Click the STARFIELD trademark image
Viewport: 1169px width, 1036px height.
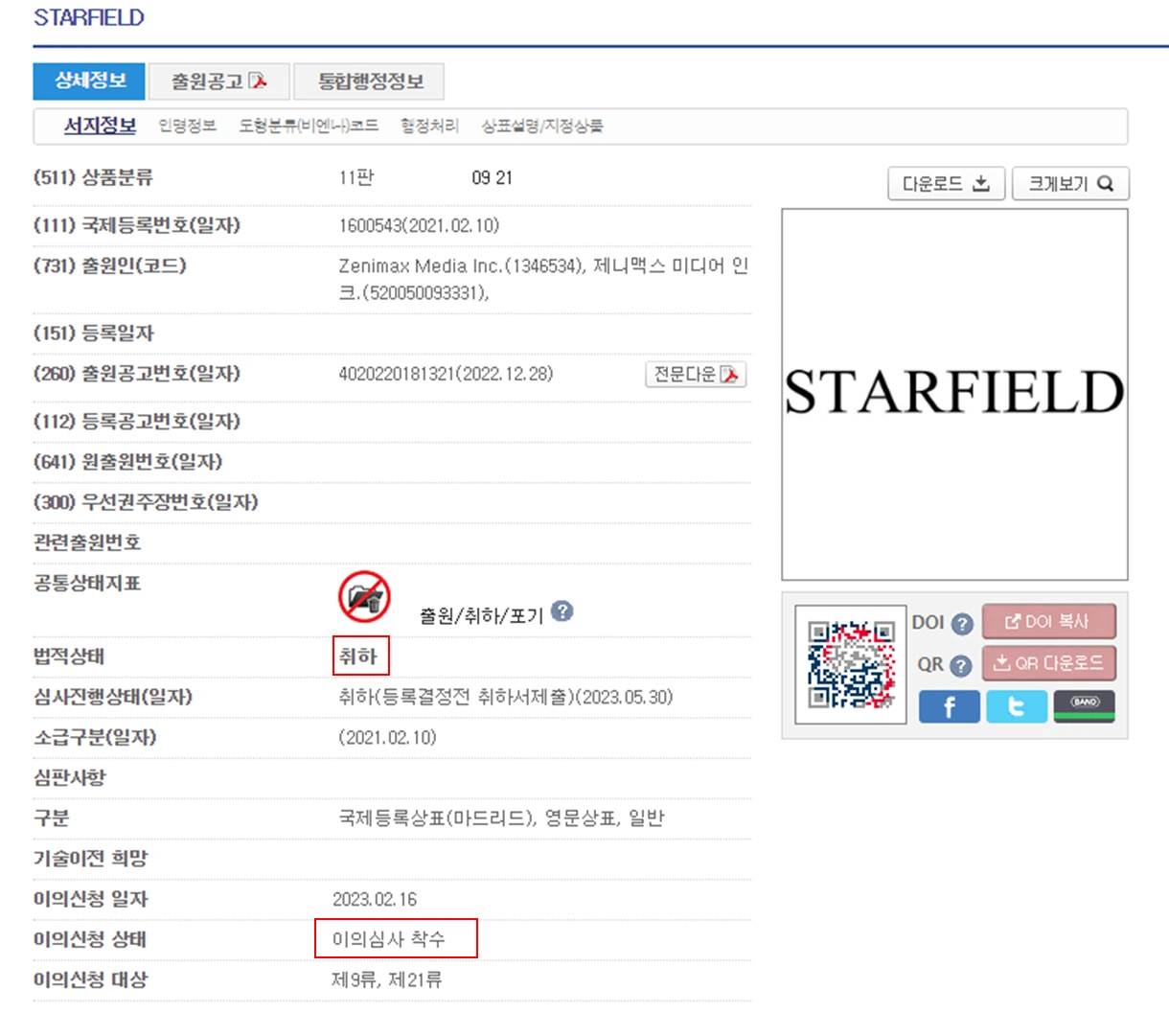click(954, 394)
